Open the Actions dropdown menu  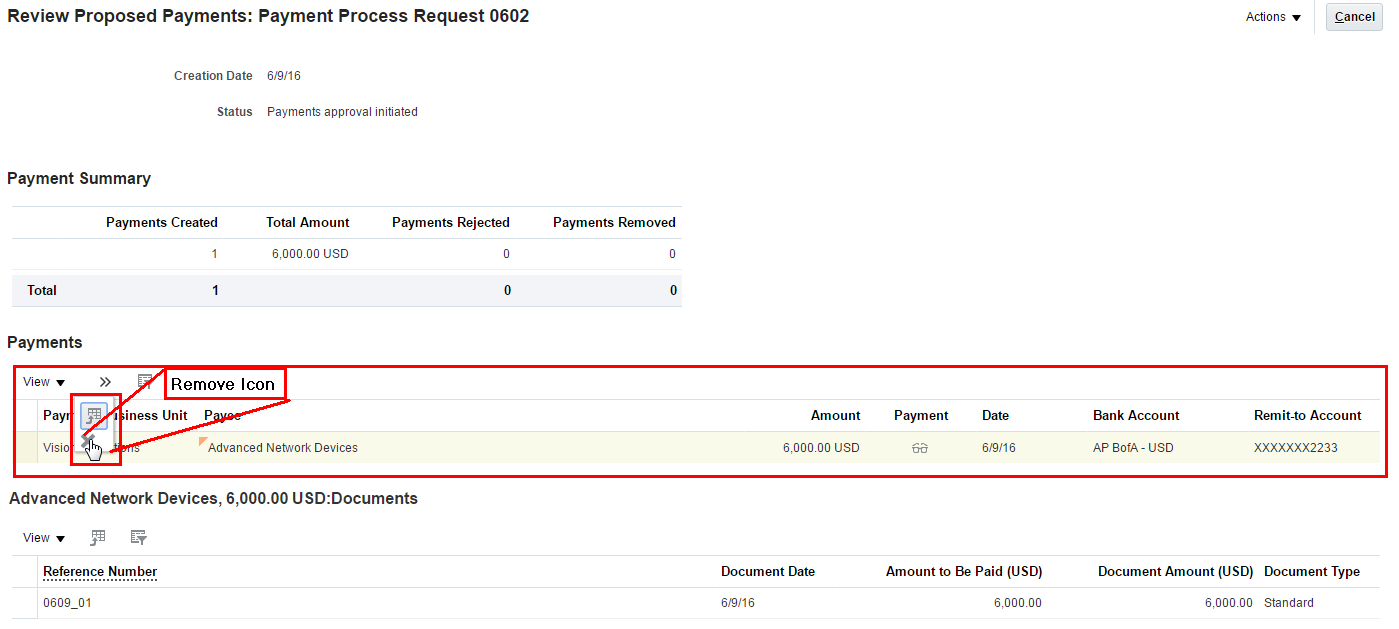pos(1273,17)
